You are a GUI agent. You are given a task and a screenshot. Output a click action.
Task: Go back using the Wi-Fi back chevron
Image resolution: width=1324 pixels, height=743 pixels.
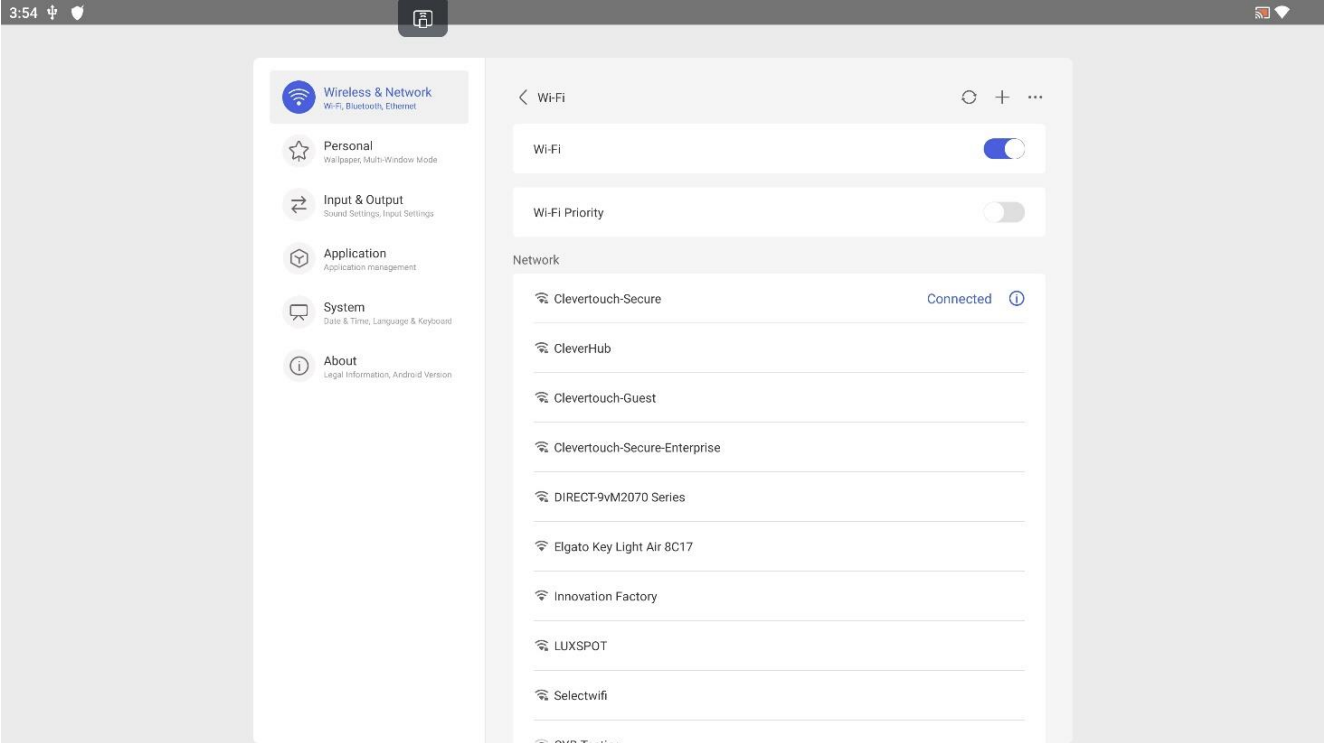tap(523, 97)
